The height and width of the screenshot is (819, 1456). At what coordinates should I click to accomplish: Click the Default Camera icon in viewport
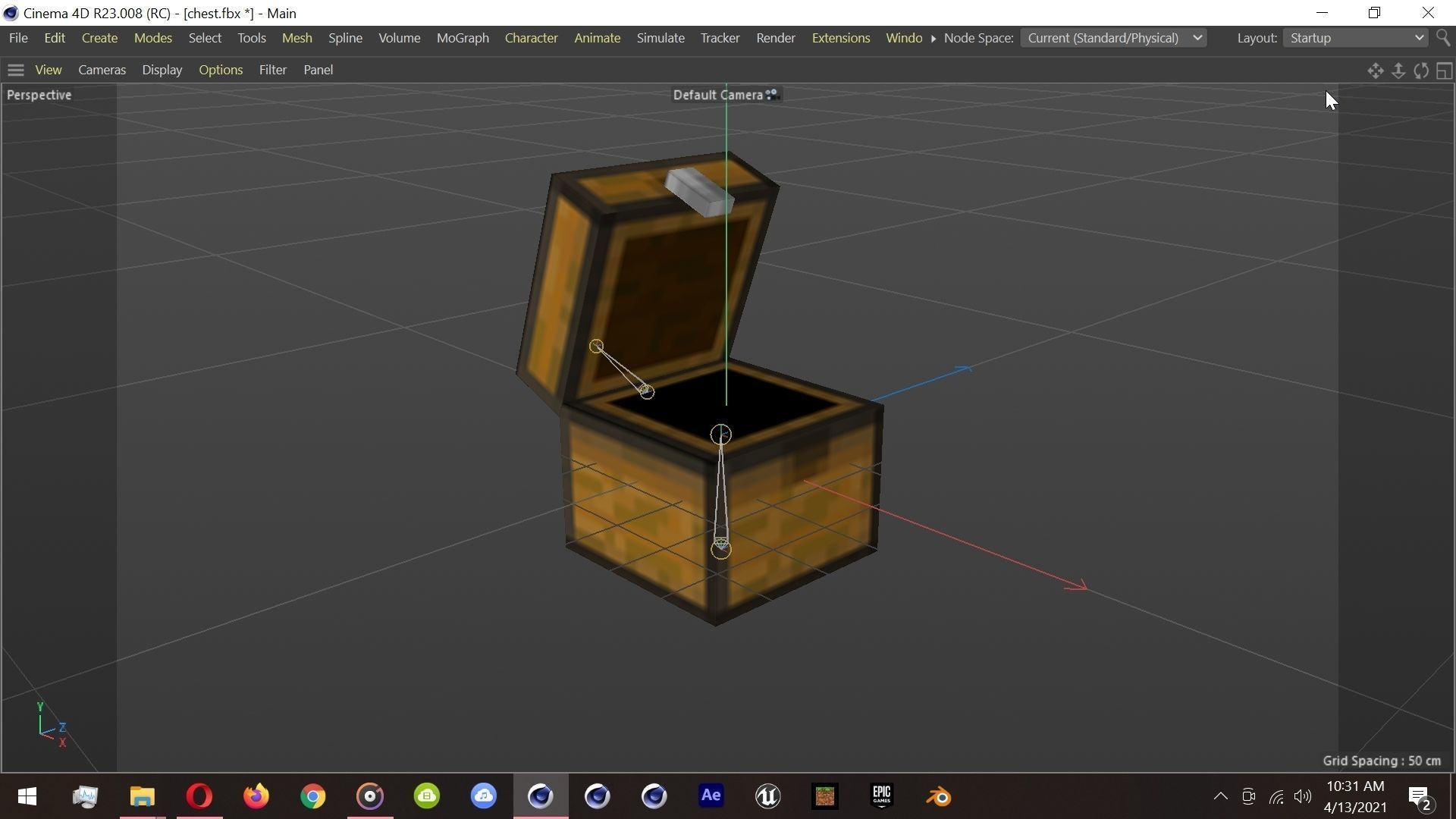coord(771,95)
